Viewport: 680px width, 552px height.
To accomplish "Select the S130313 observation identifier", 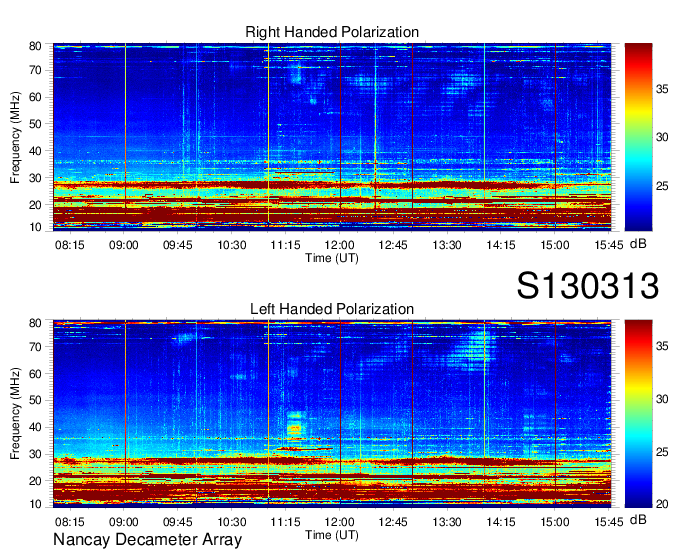I will (588, 286).
